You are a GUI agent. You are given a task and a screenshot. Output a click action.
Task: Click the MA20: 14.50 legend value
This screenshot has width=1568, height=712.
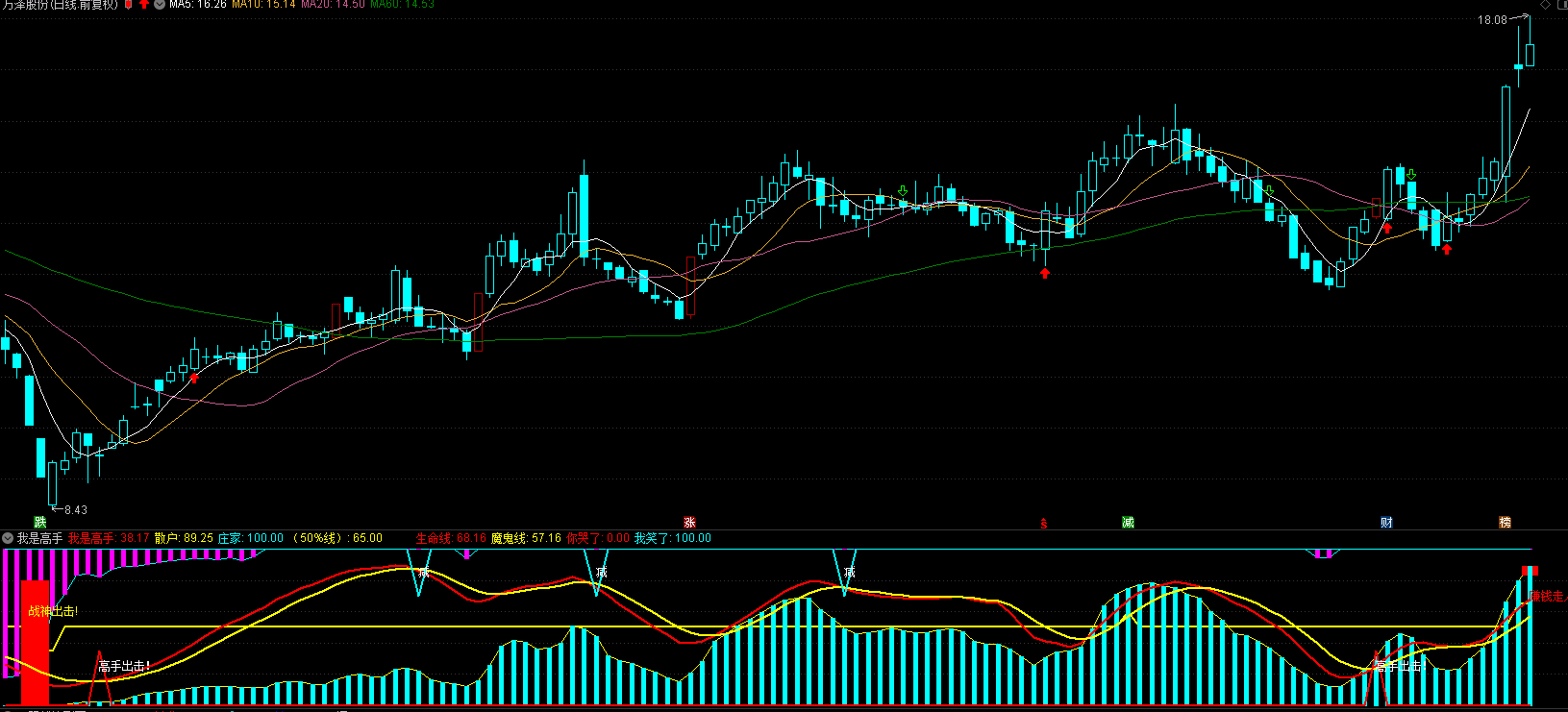click(x=333, y=5)
